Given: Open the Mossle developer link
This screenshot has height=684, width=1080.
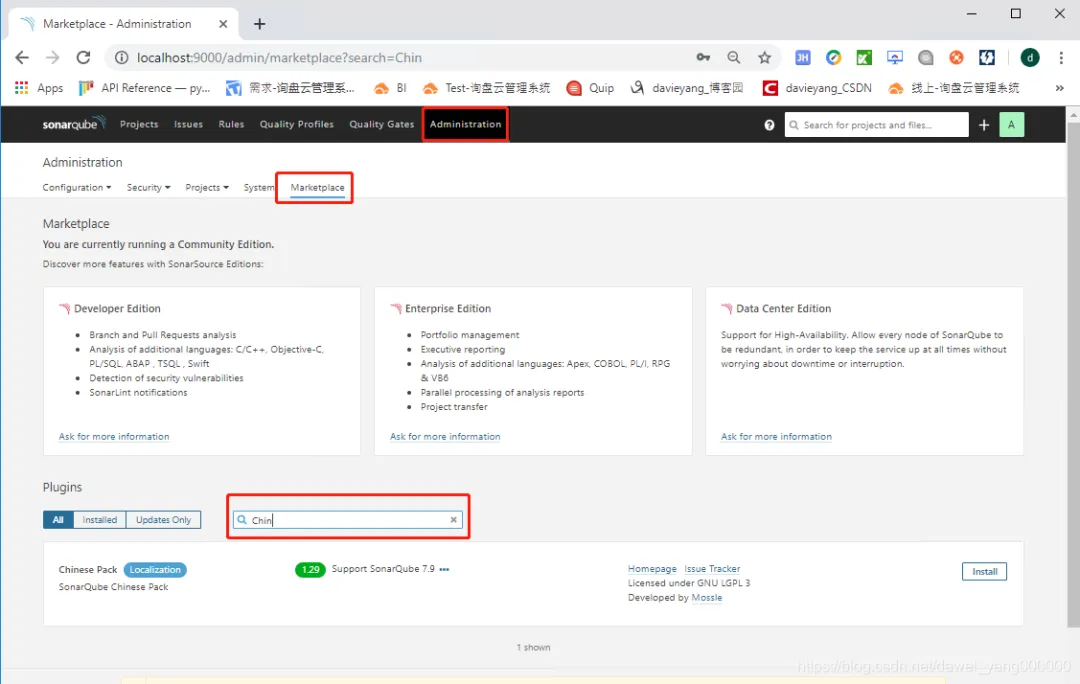Looking at the screenshot, I should click(x=707, y=598).
